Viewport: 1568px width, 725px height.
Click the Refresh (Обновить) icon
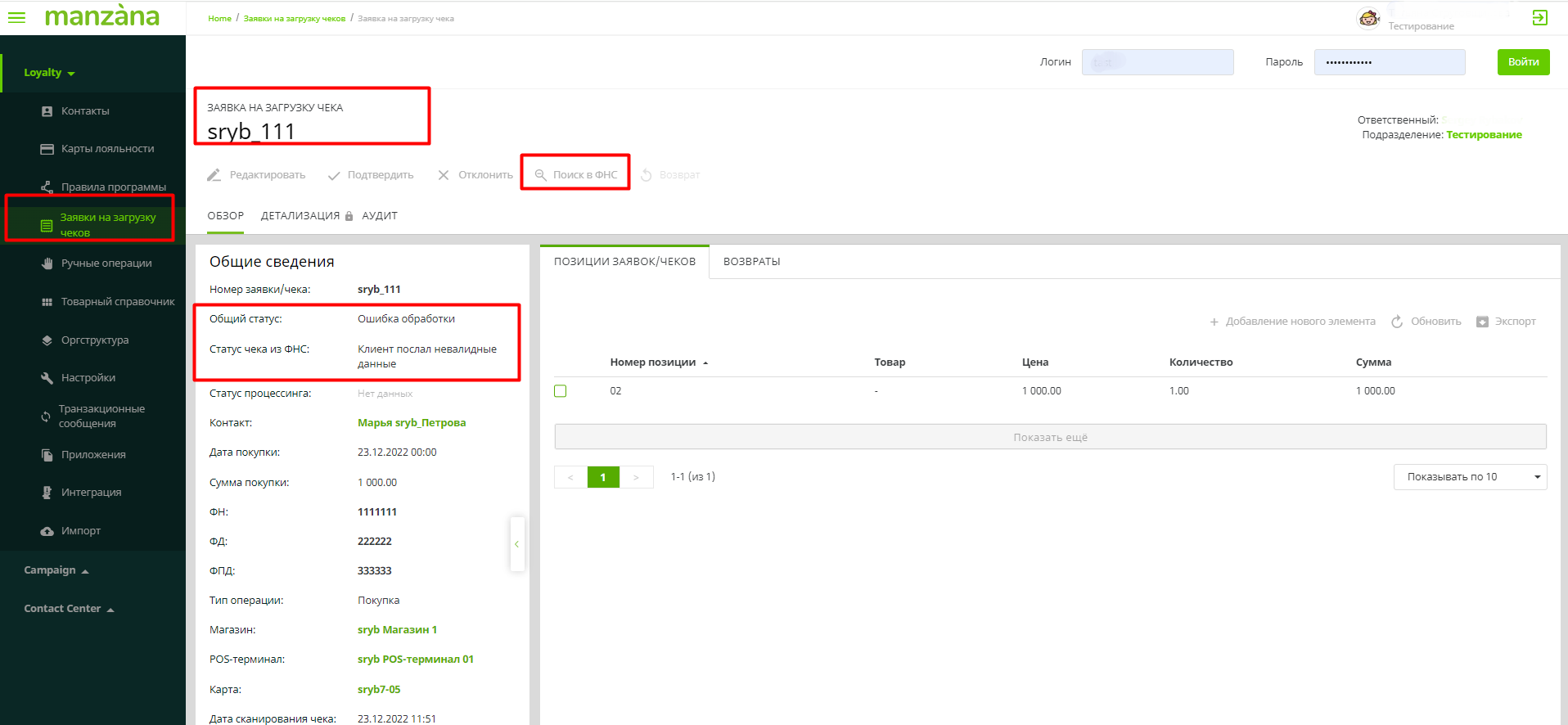pyautogui.click(x=1397, y=322)
